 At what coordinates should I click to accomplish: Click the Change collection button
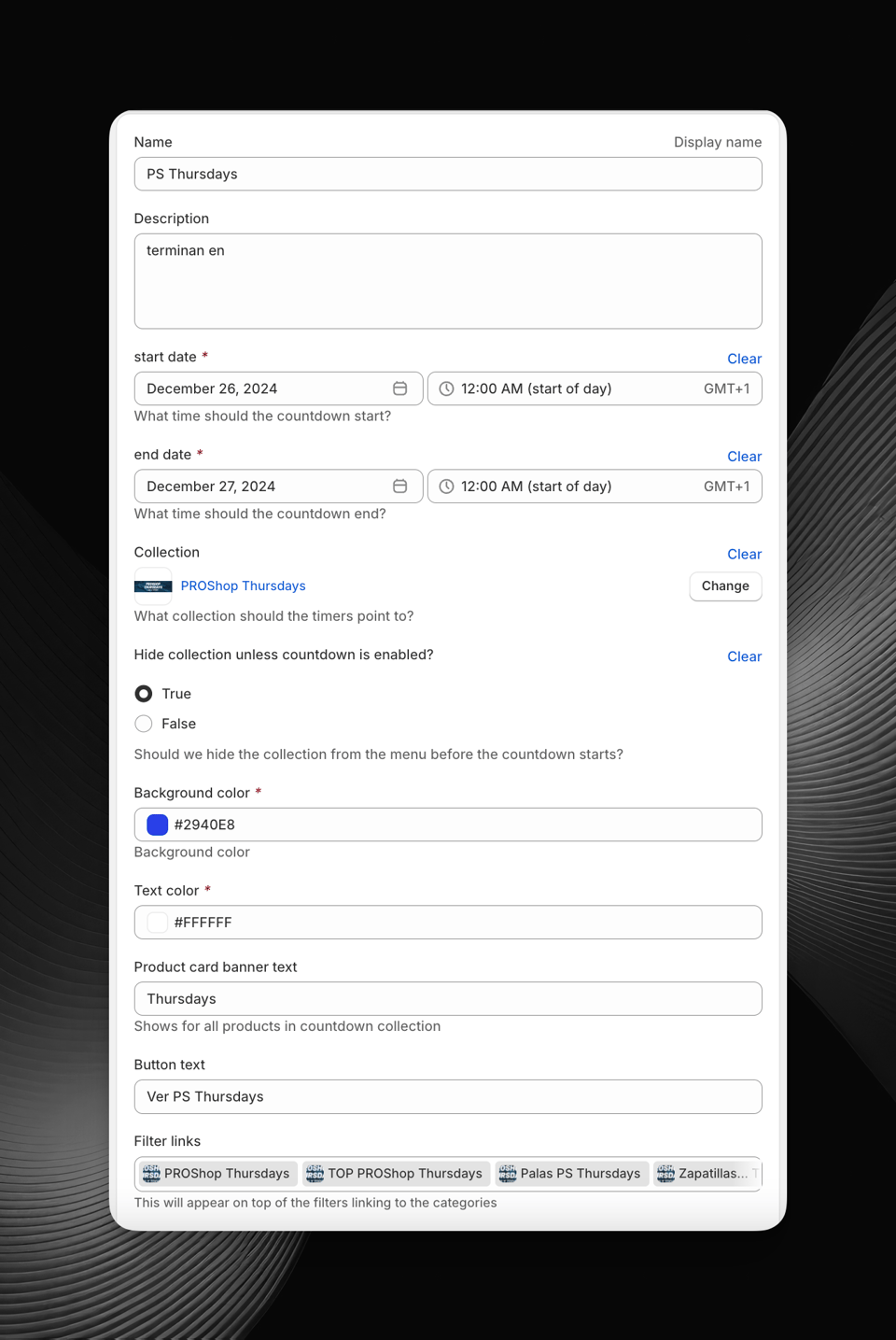click(725, 586)
